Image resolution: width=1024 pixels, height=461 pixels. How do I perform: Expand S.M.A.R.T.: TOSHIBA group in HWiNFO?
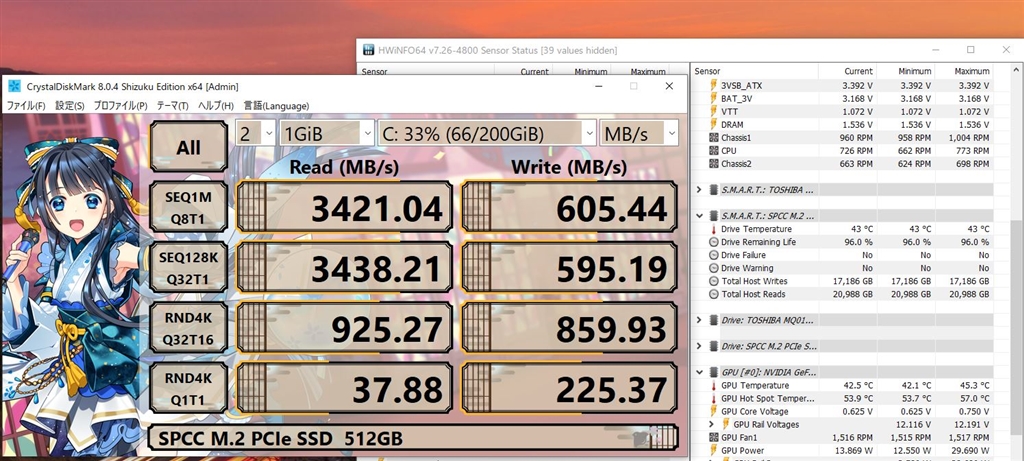click(699, 189)
